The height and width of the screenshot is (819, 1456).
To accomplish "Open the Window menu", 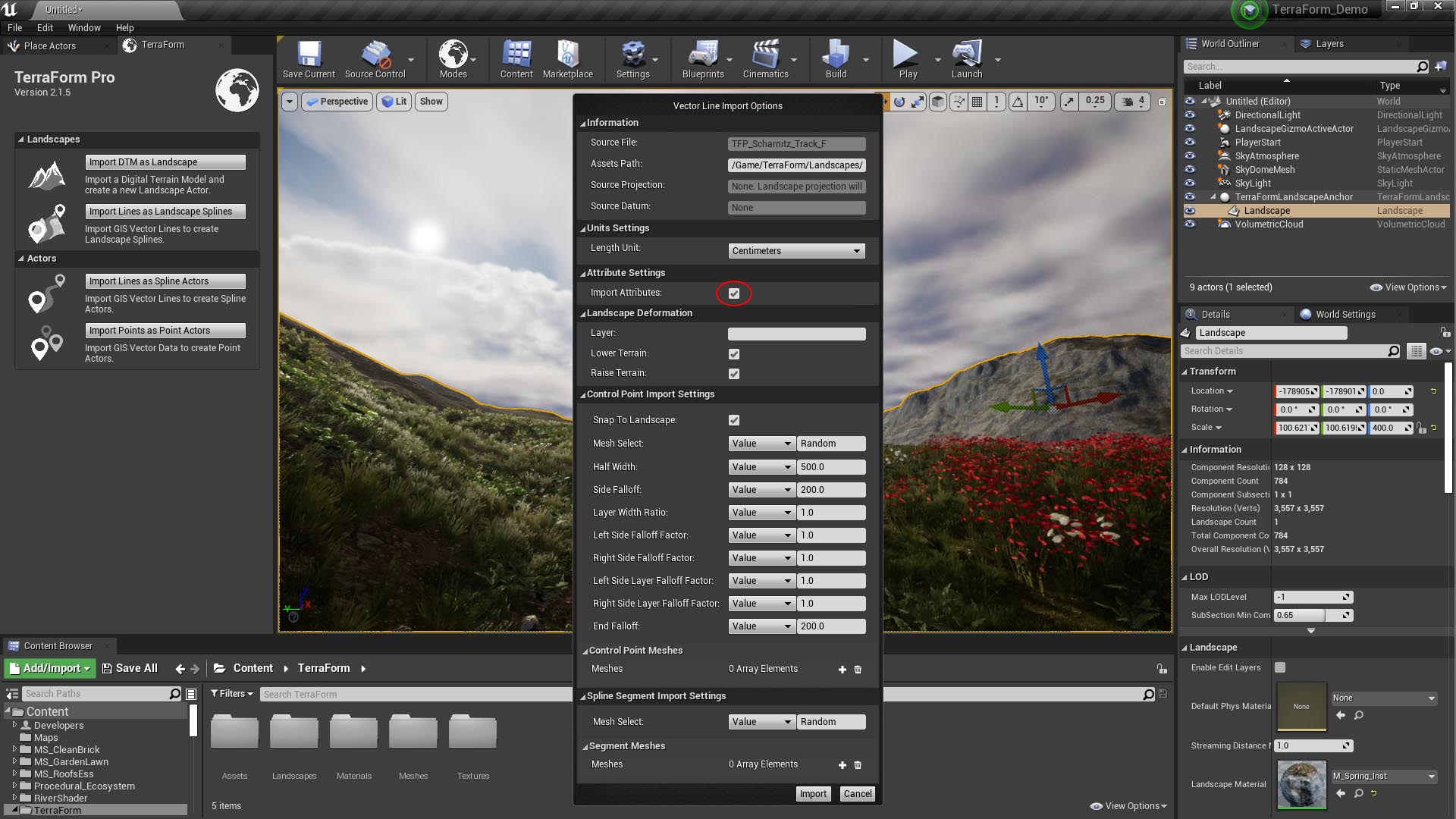I will point(84,27).
